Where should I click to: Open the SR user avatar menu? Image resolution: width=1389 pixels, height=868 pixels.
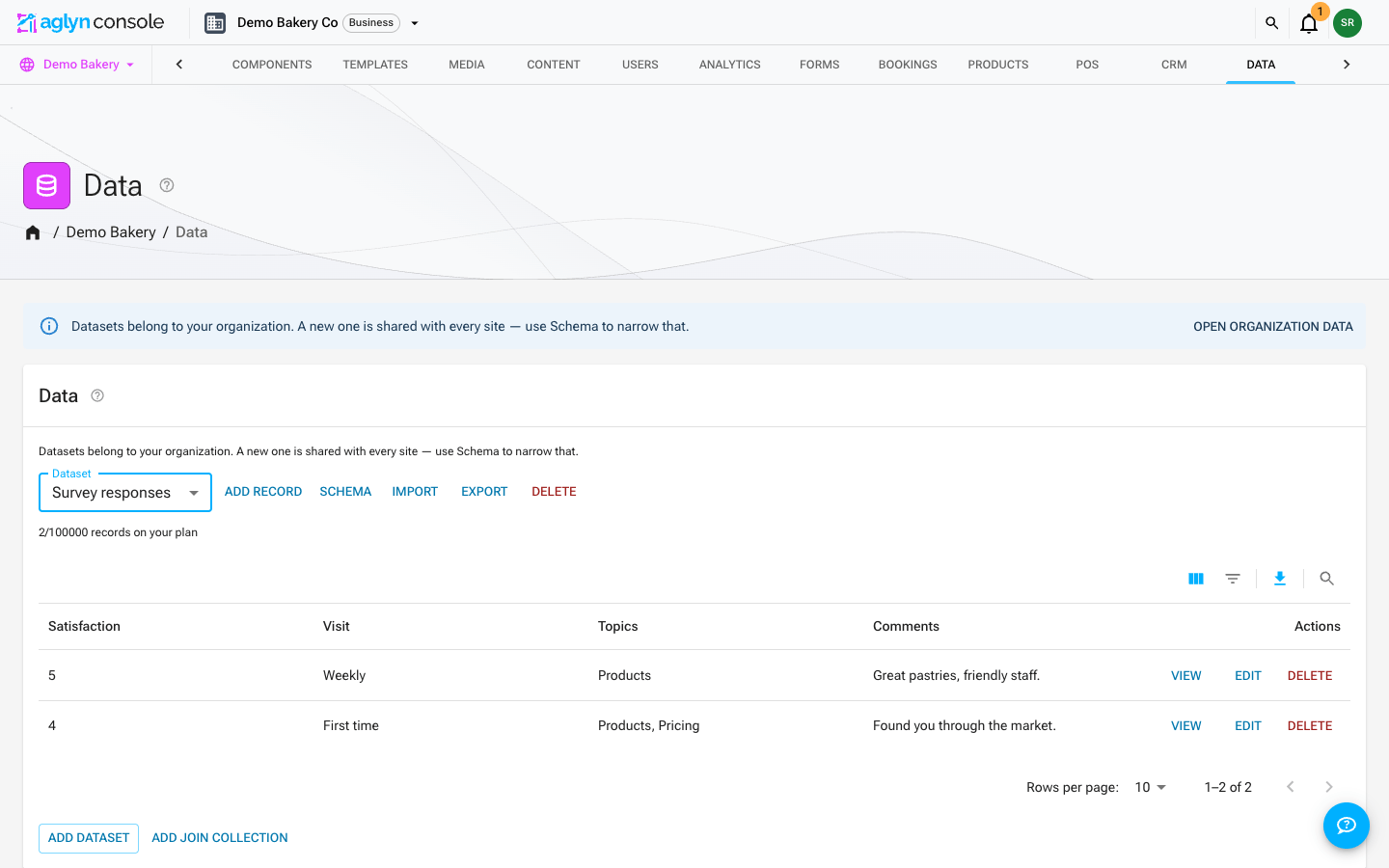[x=1348, y=23]
